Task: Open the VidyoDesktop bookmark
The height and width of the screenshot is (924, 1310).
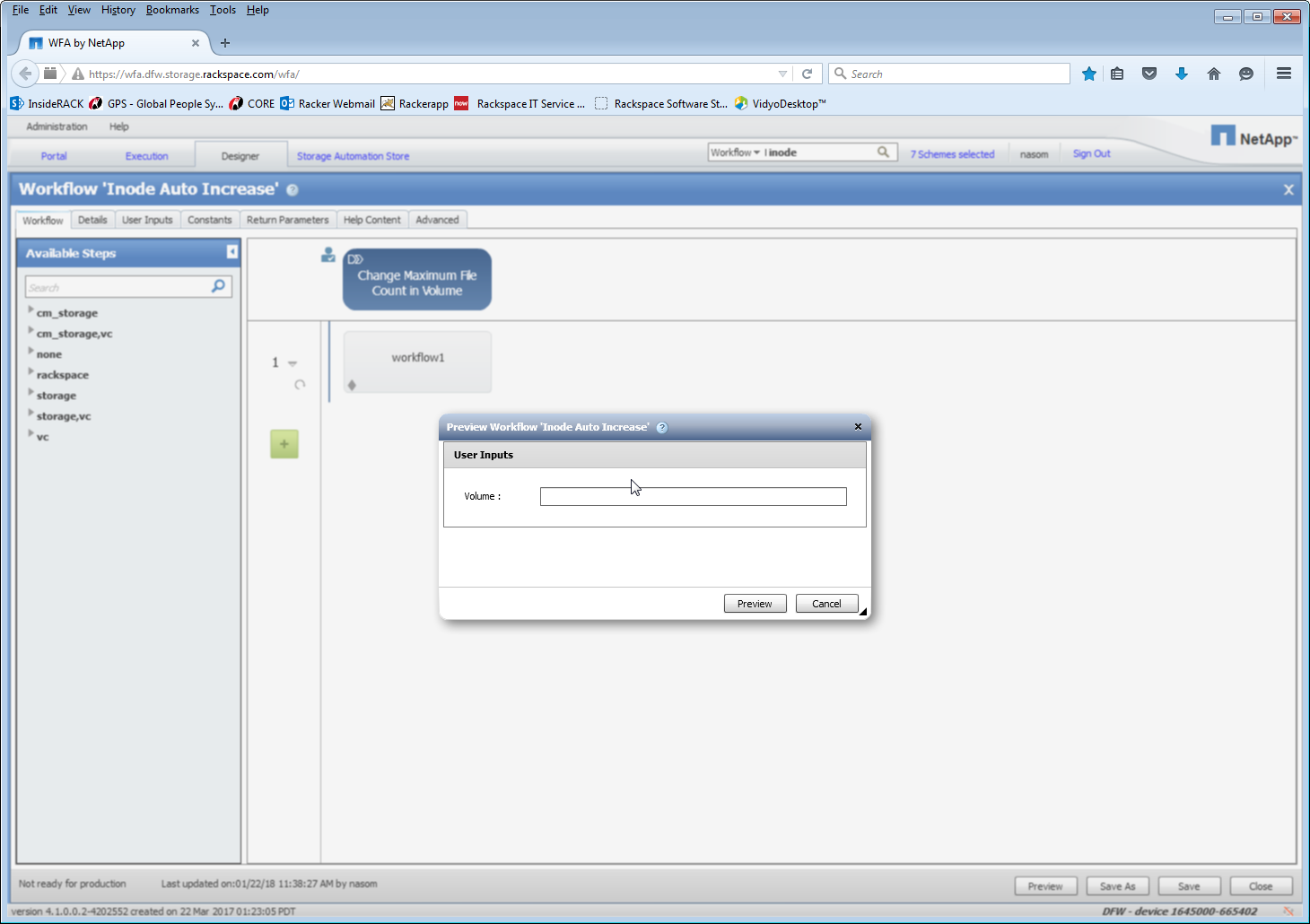Action: (780, 104)
